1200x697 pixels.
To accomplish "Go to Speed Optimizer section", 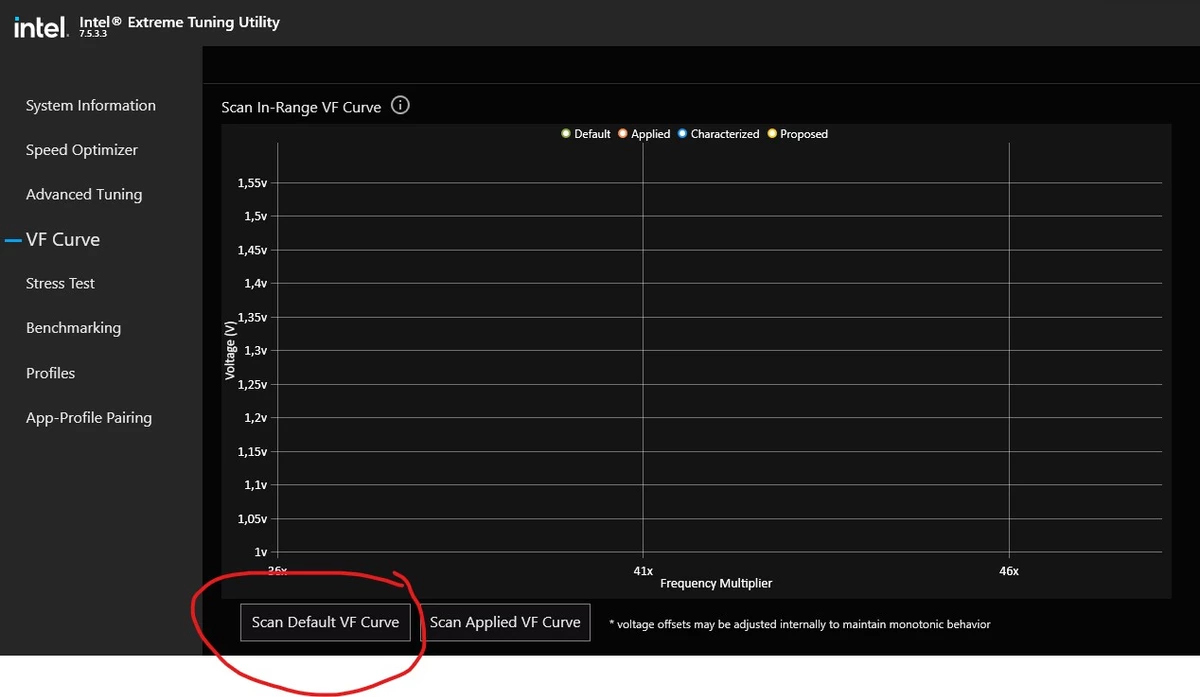I will coord(82,150).
